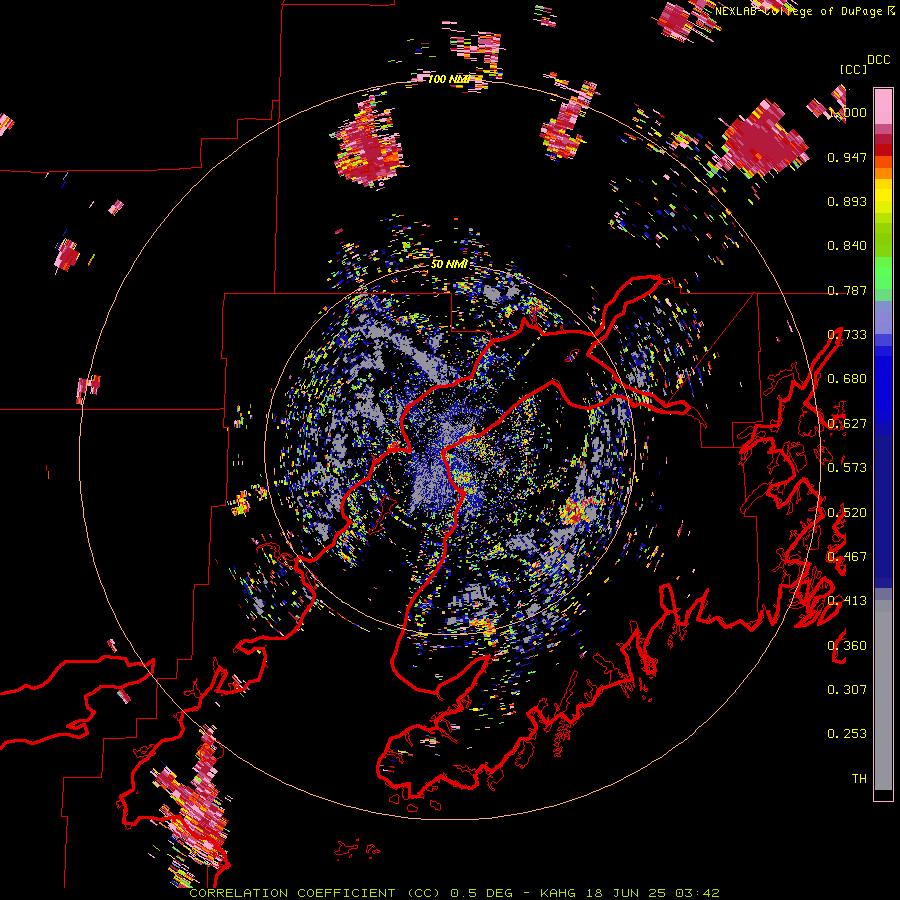The width and height of the screenshot is (900, 900).
Task: Select the 0.307 legend value
Action: [847, 690]
